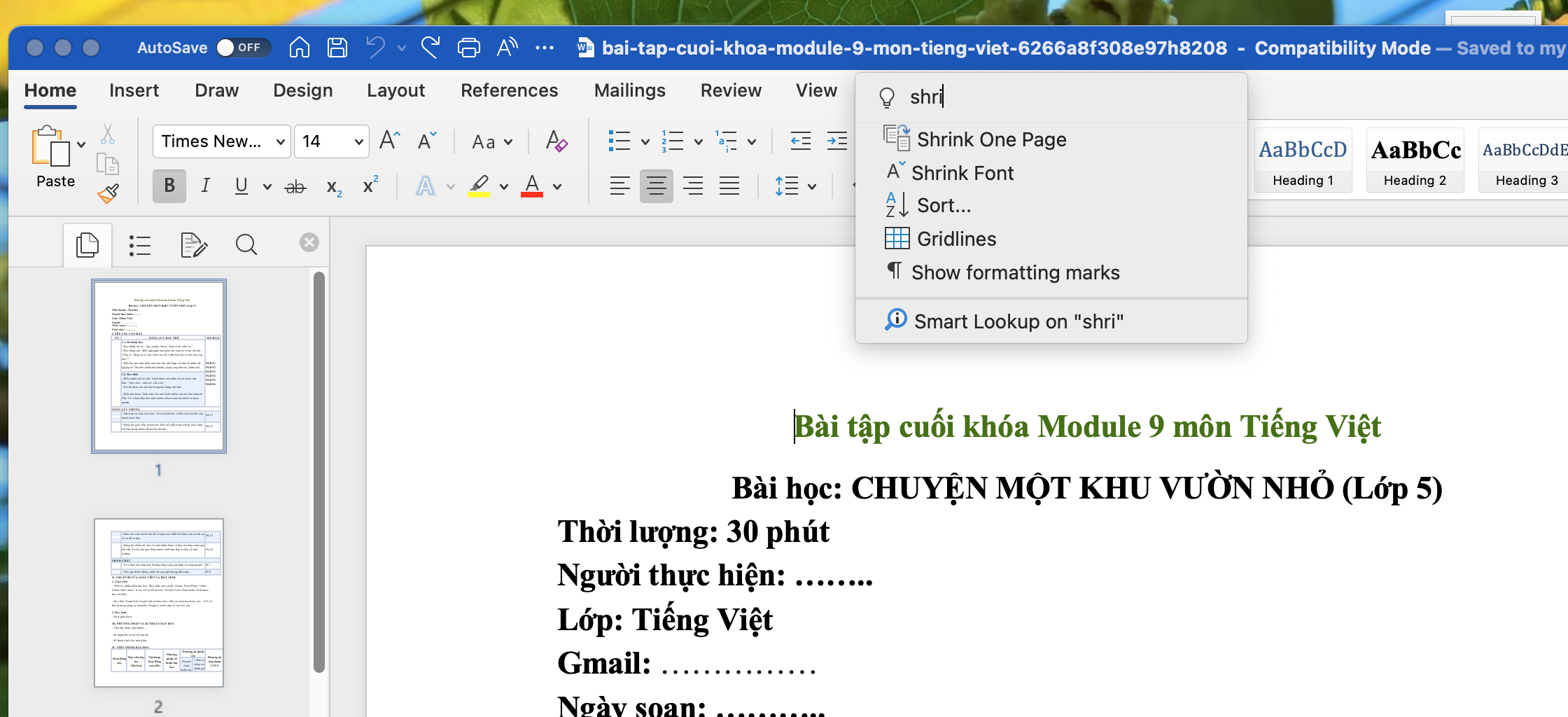
Task: Switch to the Insert tab
Action: [134, 90]
